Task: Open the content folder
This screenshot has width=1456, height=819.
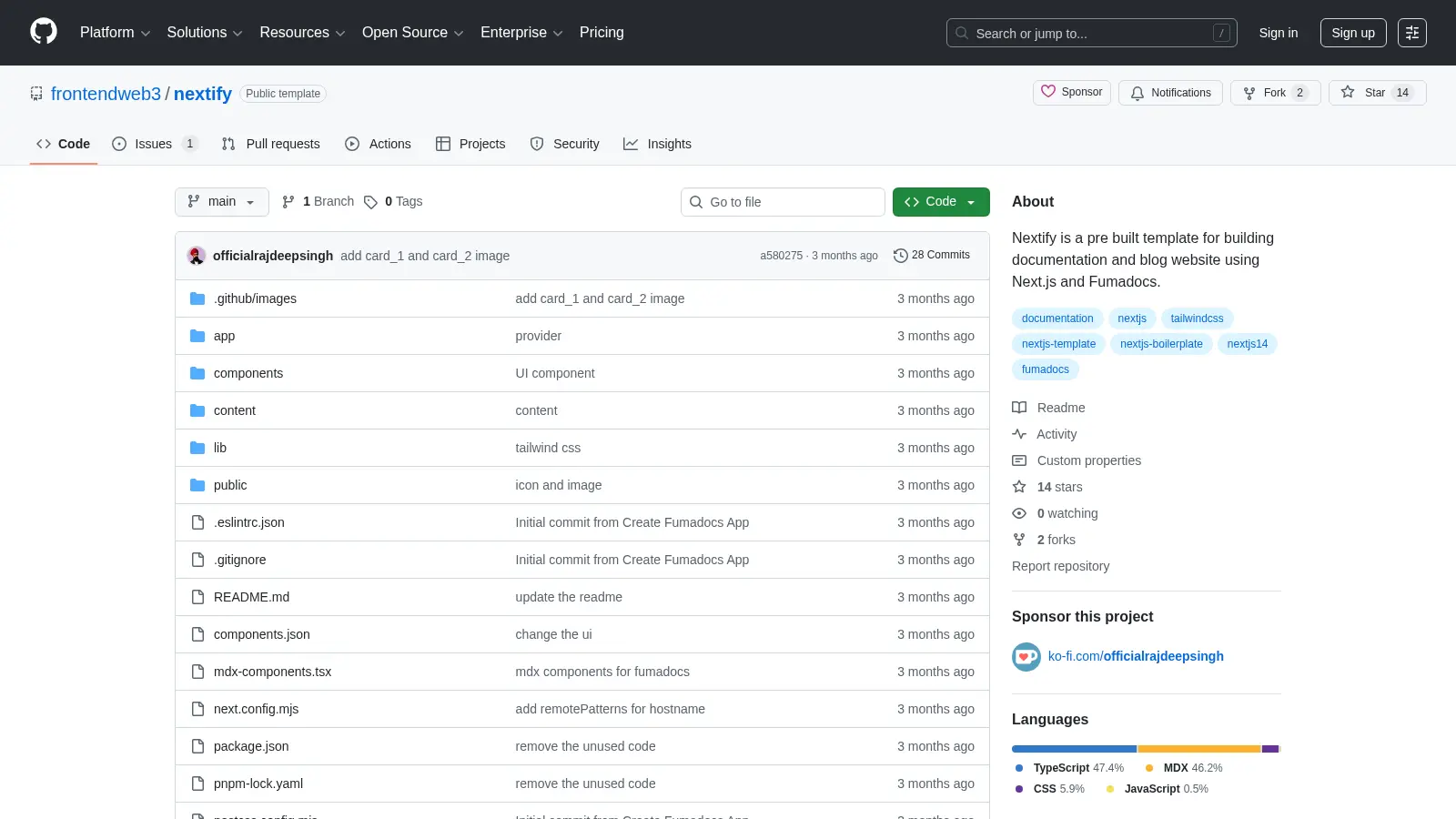Action: point(235,410)
